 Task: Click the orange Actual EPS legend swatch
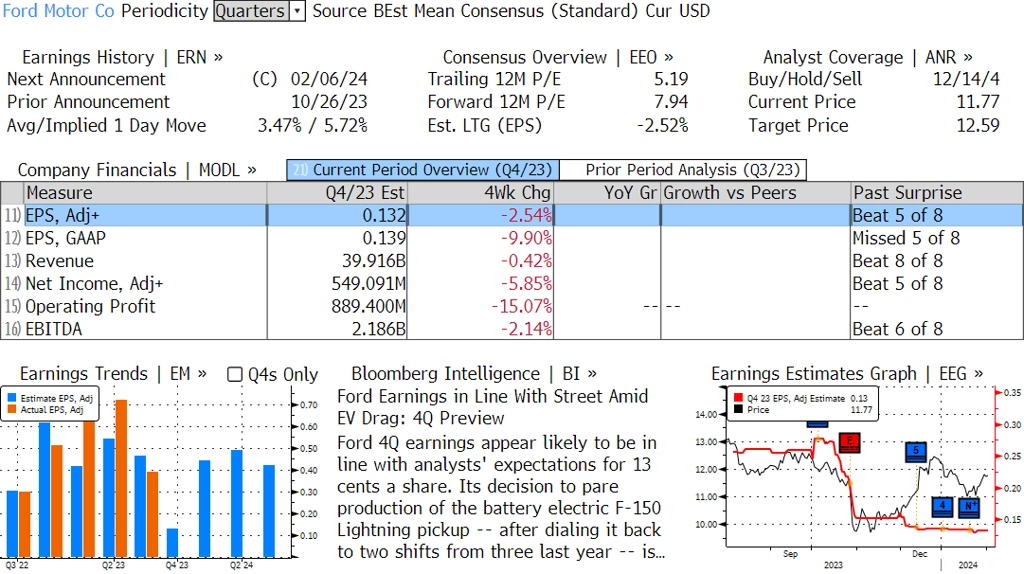pyautogui.click(x=12, y=409)
